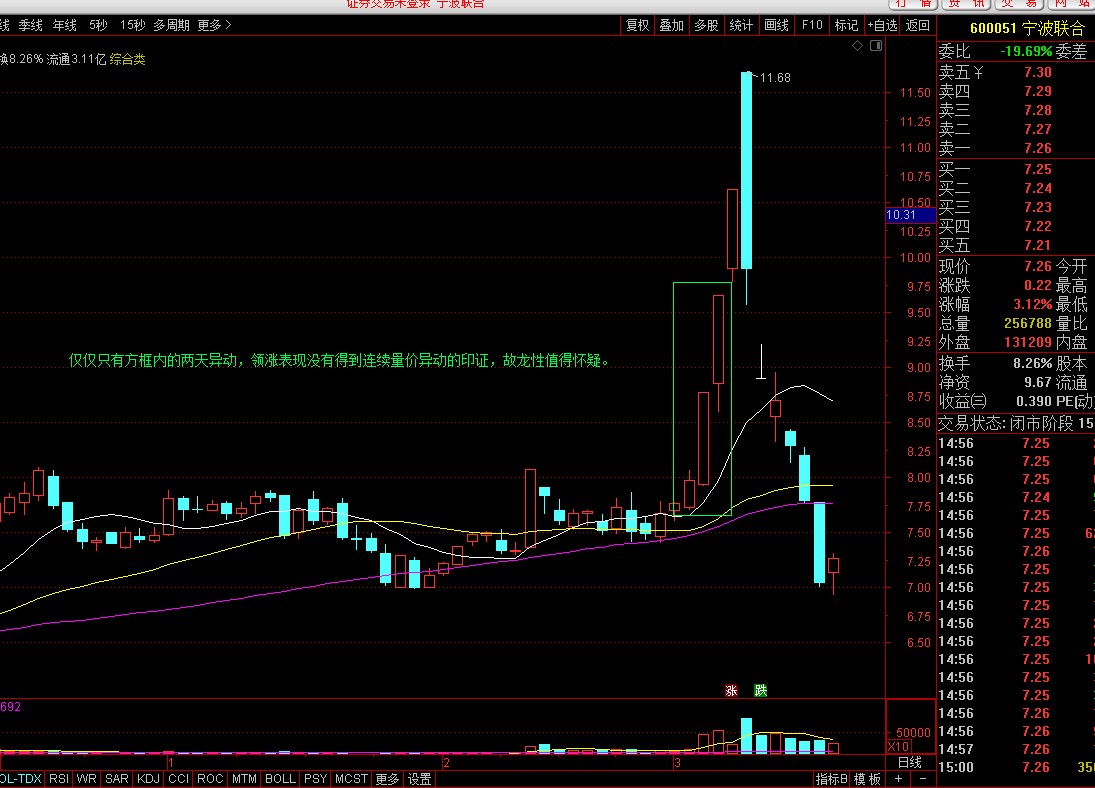This screenshot has width=1095, height=788.
Task: Click the 600051 宁波联合 stock title
Action: coord(1027,29)
